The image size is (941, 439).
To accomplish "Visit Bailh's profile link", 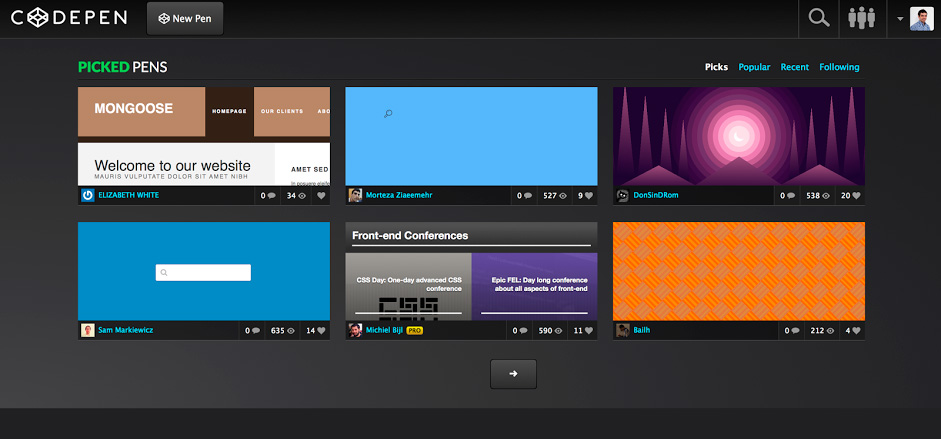I will point(642,330).
